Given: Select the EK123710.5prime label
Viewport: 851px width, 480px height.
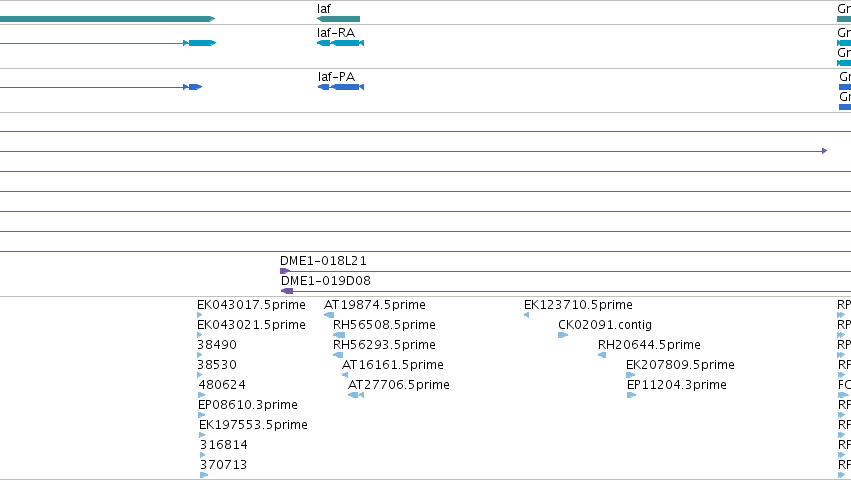Looking at the screenshot, I should coord(578,305).
